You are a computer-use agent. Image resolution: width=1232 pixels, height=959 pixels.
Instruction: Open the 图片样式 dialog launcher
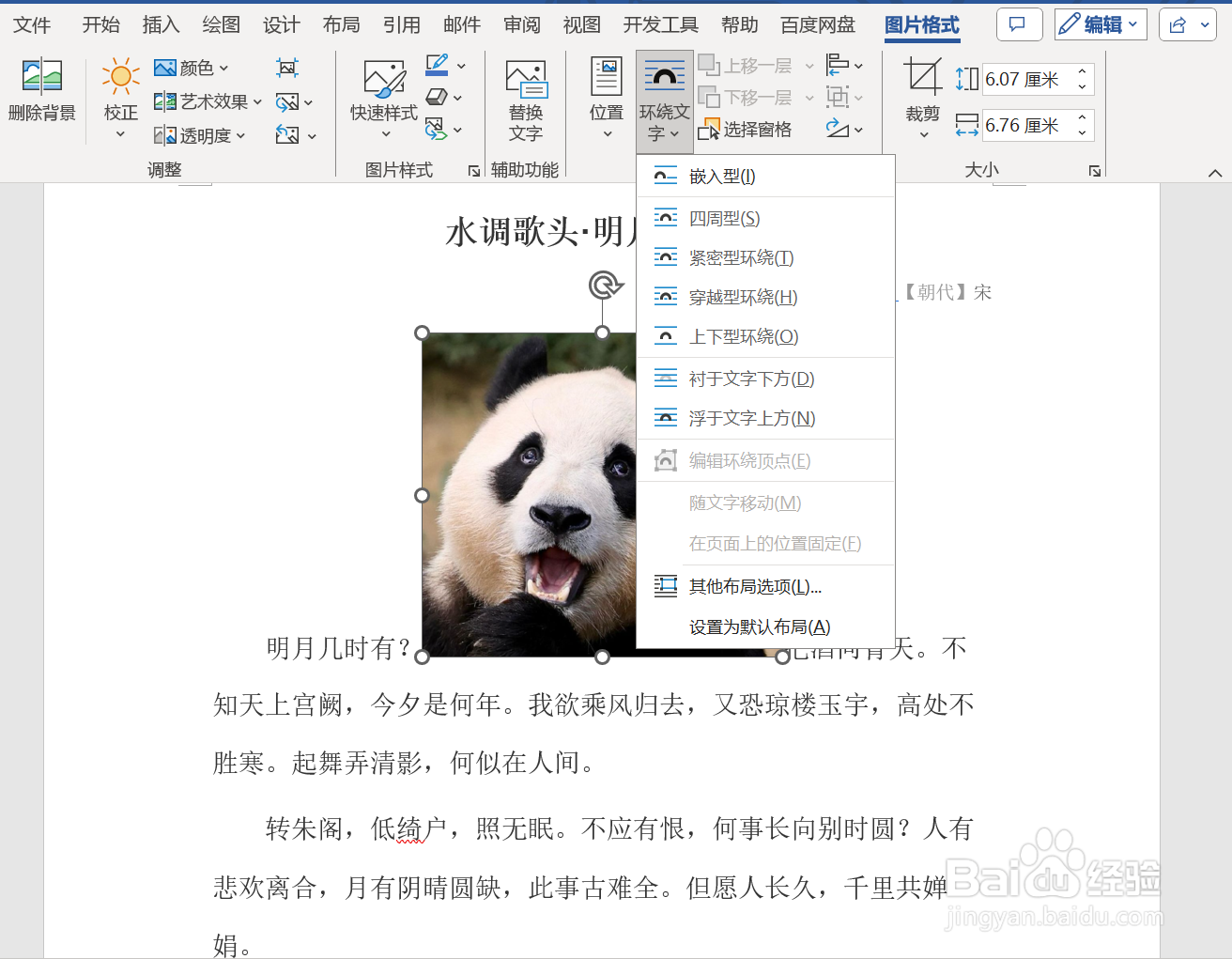[474, 170]
